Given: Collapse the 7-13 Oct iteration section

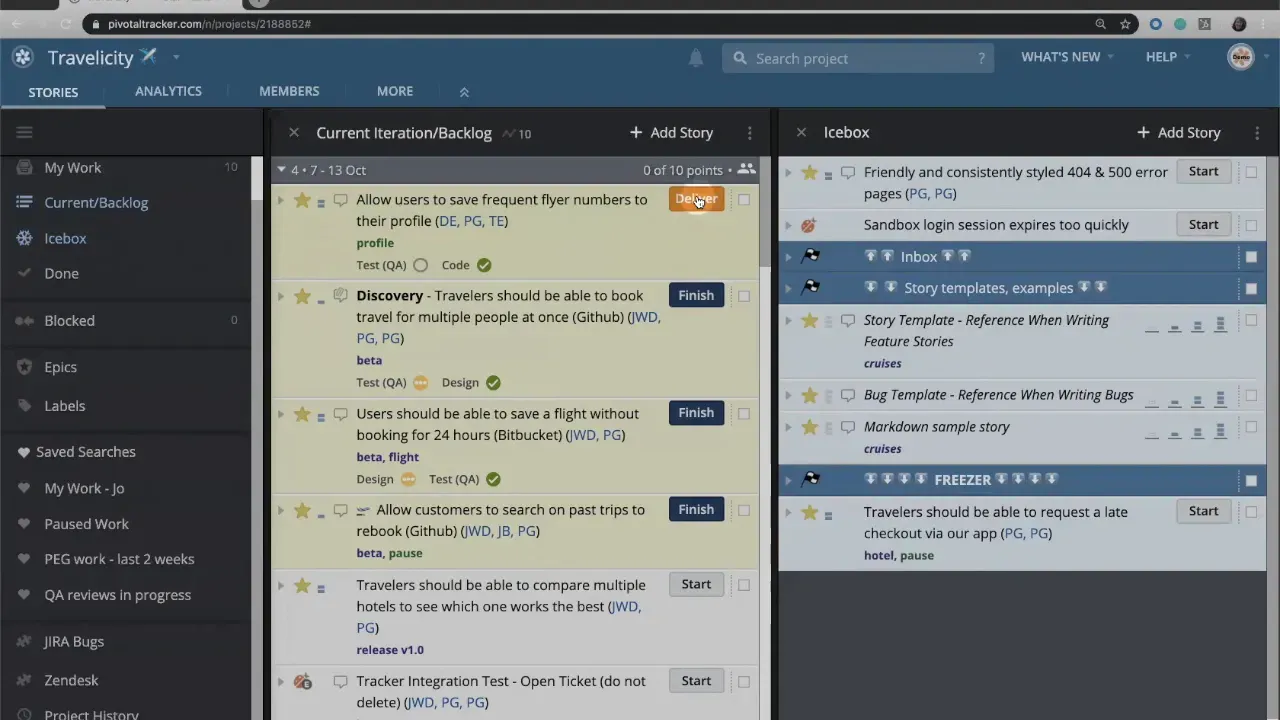Looking at the screenshot, I should pos(281,170).
